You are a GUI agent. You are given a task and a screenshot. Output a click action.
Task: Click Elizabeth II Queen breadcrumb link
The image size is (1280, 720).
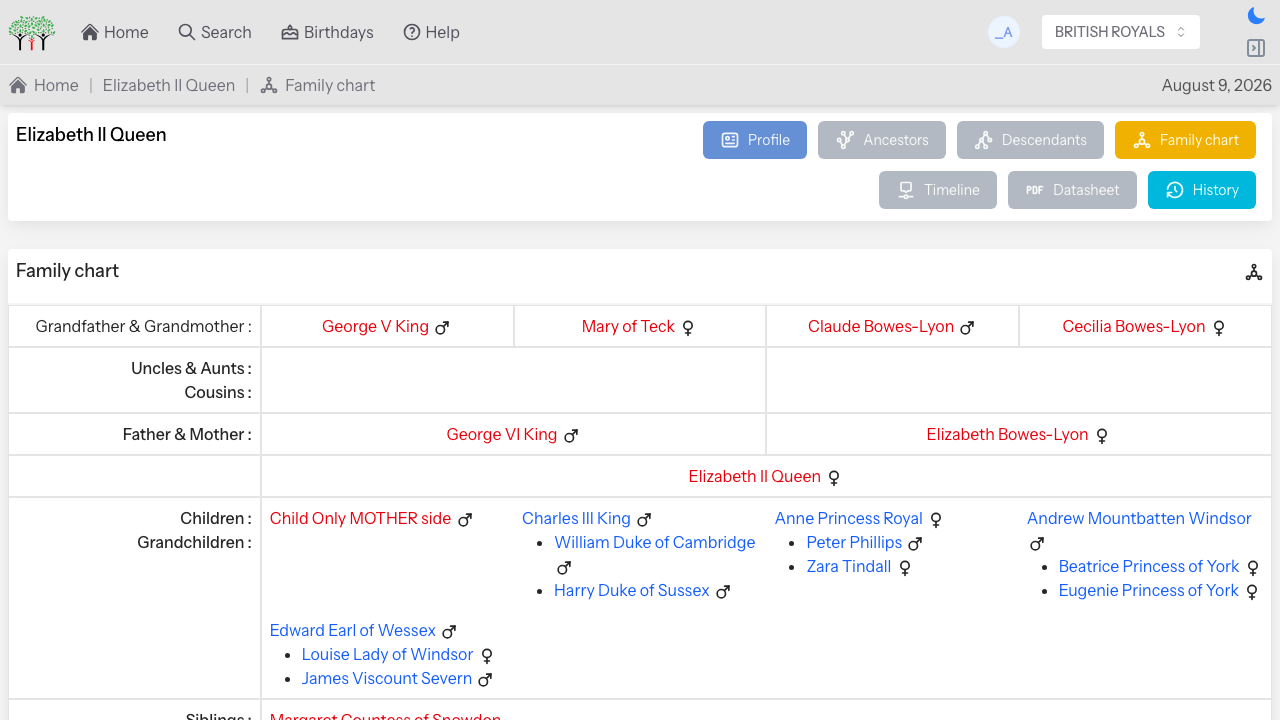(169, 85)
